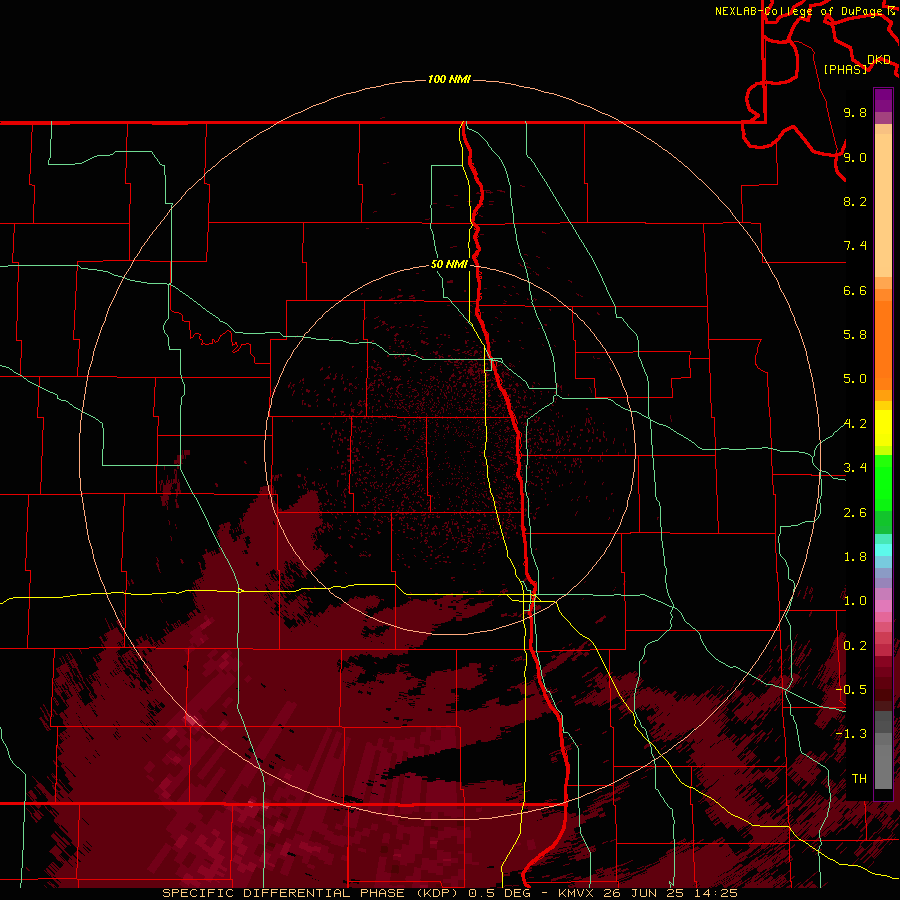Select the 1.0 value on the color scale

click(855, 601)
